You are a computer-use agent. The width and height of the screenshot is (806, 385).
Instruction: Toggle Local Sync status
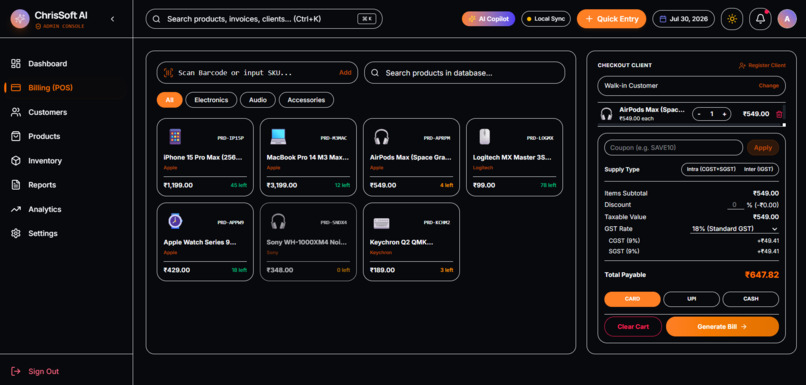[546, 19]
